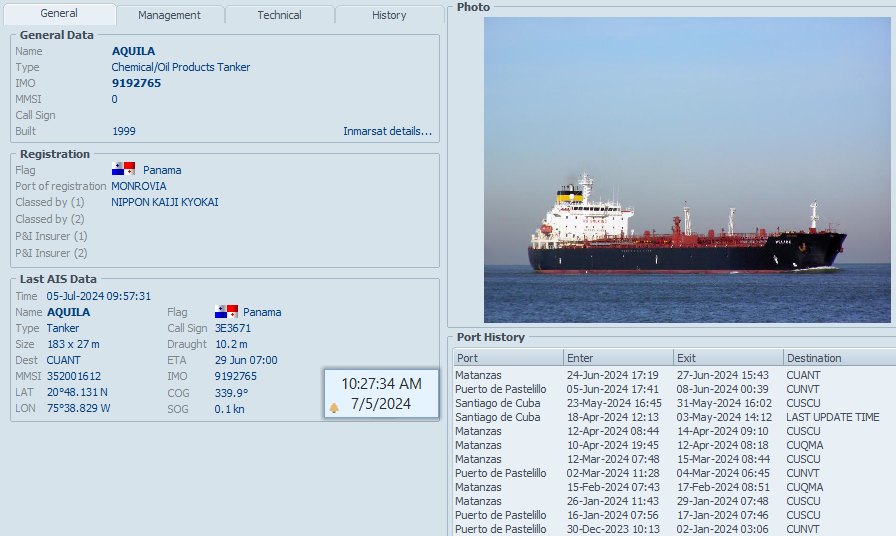Select Puerto de Pastelillo row entered 05-Jun-2024
The height and width of the screenshot is (536, 896).
(x=674, y=389)
